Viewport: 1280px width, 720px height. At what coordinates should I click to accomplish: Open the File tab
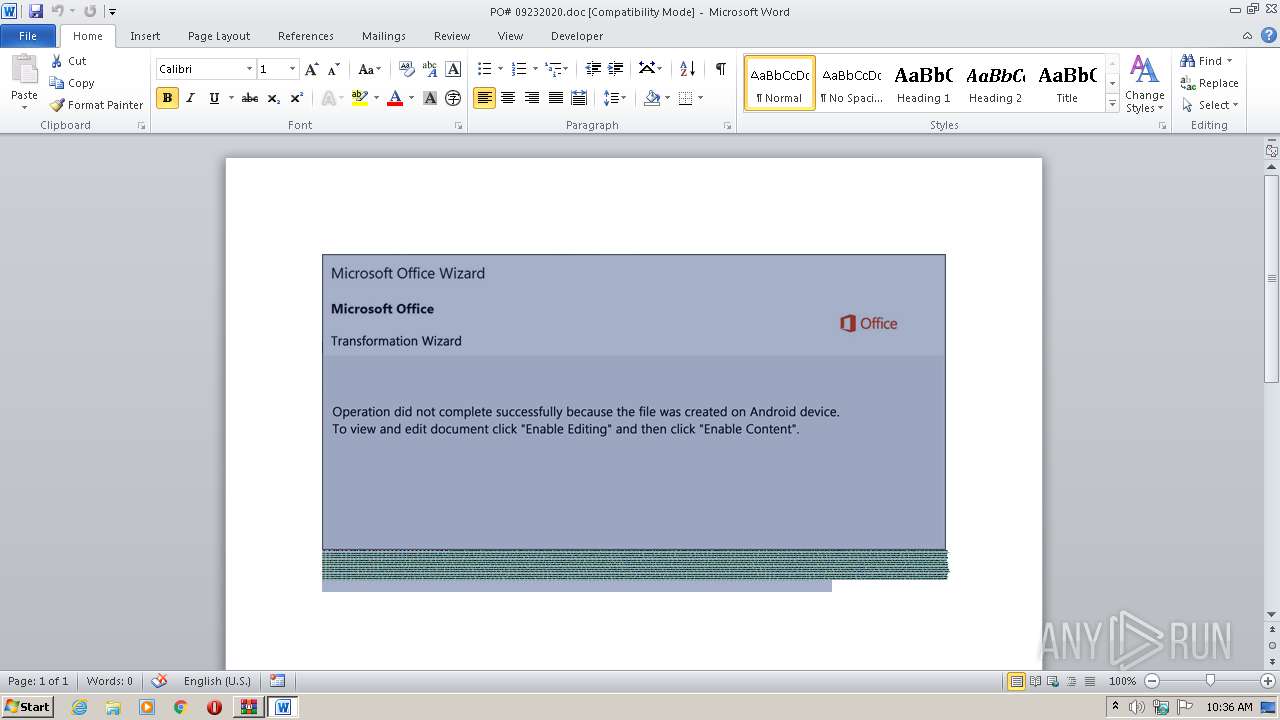click(x=28, y=35)
